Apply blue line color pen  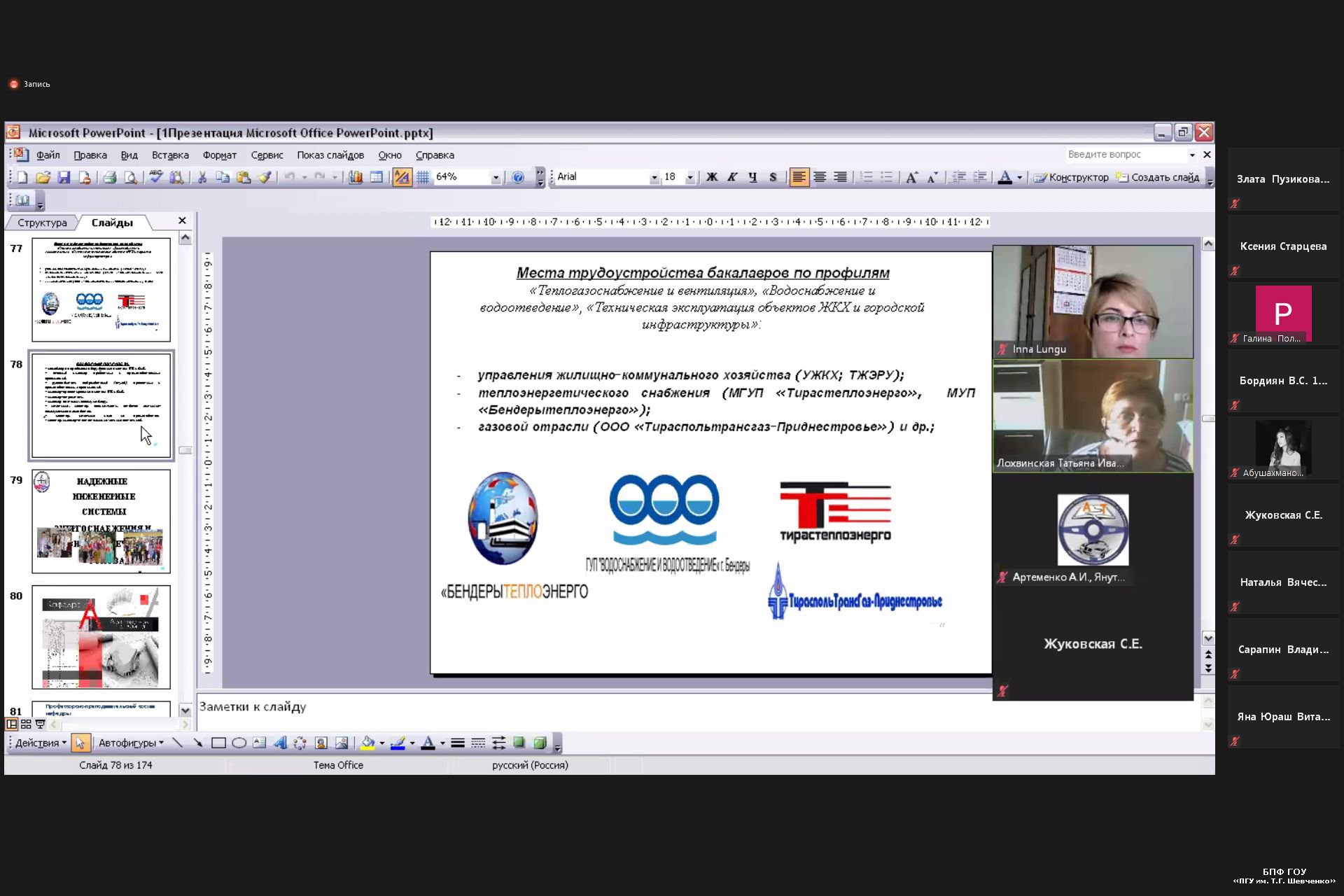click(x=398, y=743)
